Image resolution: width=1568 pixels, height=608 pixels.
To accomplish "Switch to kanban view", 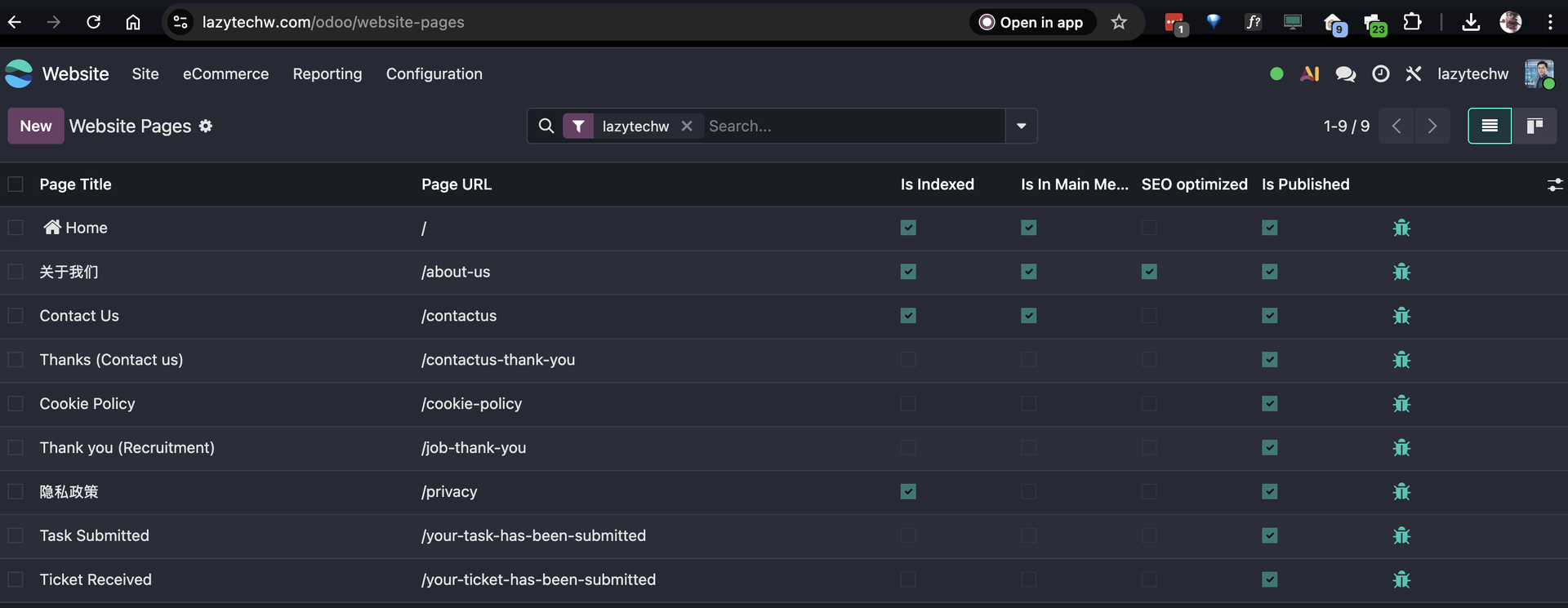I will [x=1535, y=126].
